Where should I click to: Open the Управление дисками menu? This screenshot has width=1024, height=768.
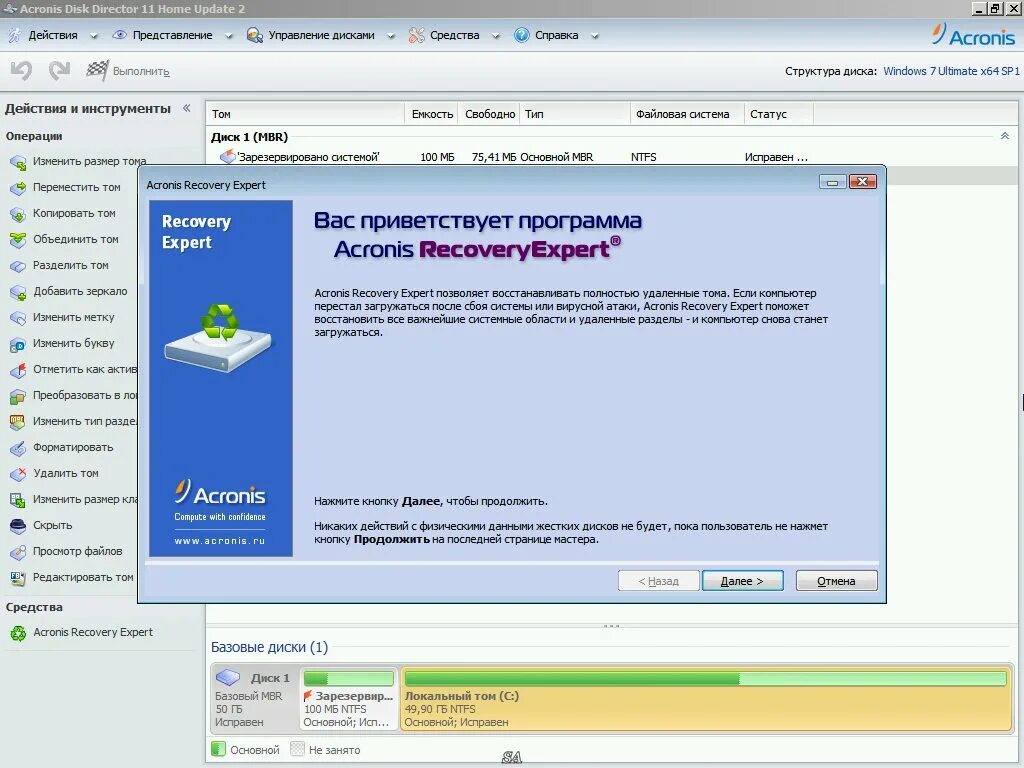(x=321, y=35)
